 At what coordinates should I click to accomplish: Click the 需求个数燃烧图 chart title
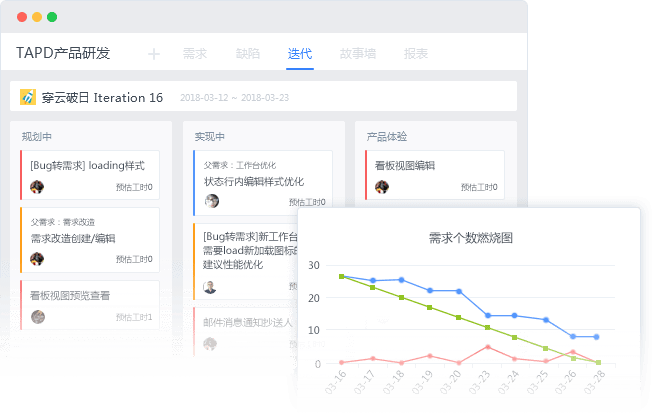(471, 238)
